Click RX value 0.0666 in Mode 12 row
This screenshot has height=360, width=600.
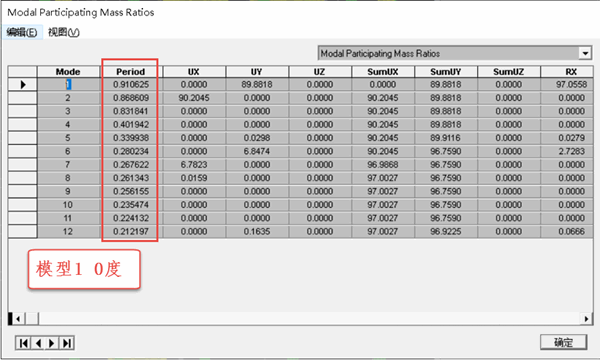click(x=567, y=231)
